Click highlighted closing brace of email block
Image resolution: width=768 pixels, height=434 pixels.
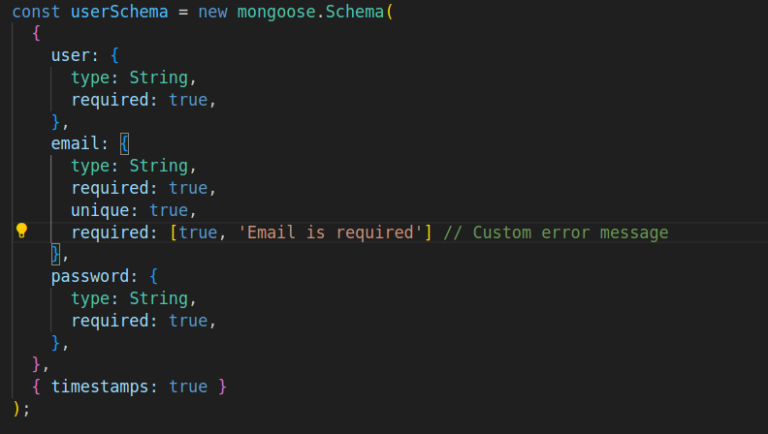[56, 254]
